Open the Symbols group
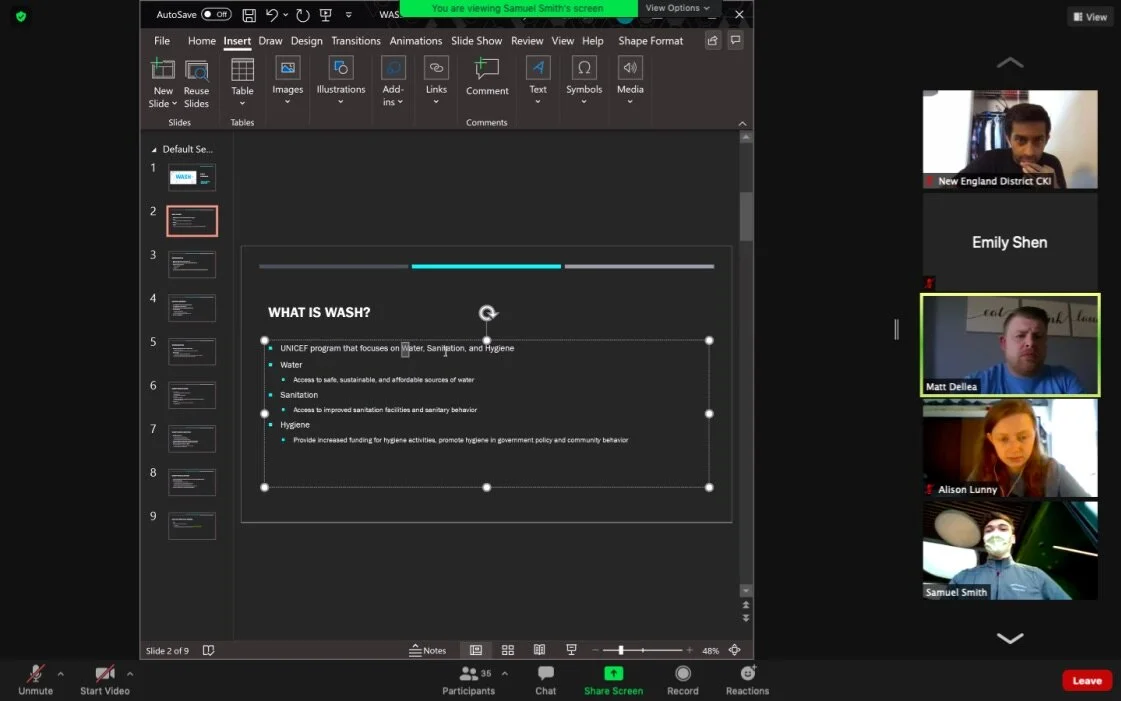This screenshot has width=1121, height=701. pyautogui.click(x=583, y=81)
